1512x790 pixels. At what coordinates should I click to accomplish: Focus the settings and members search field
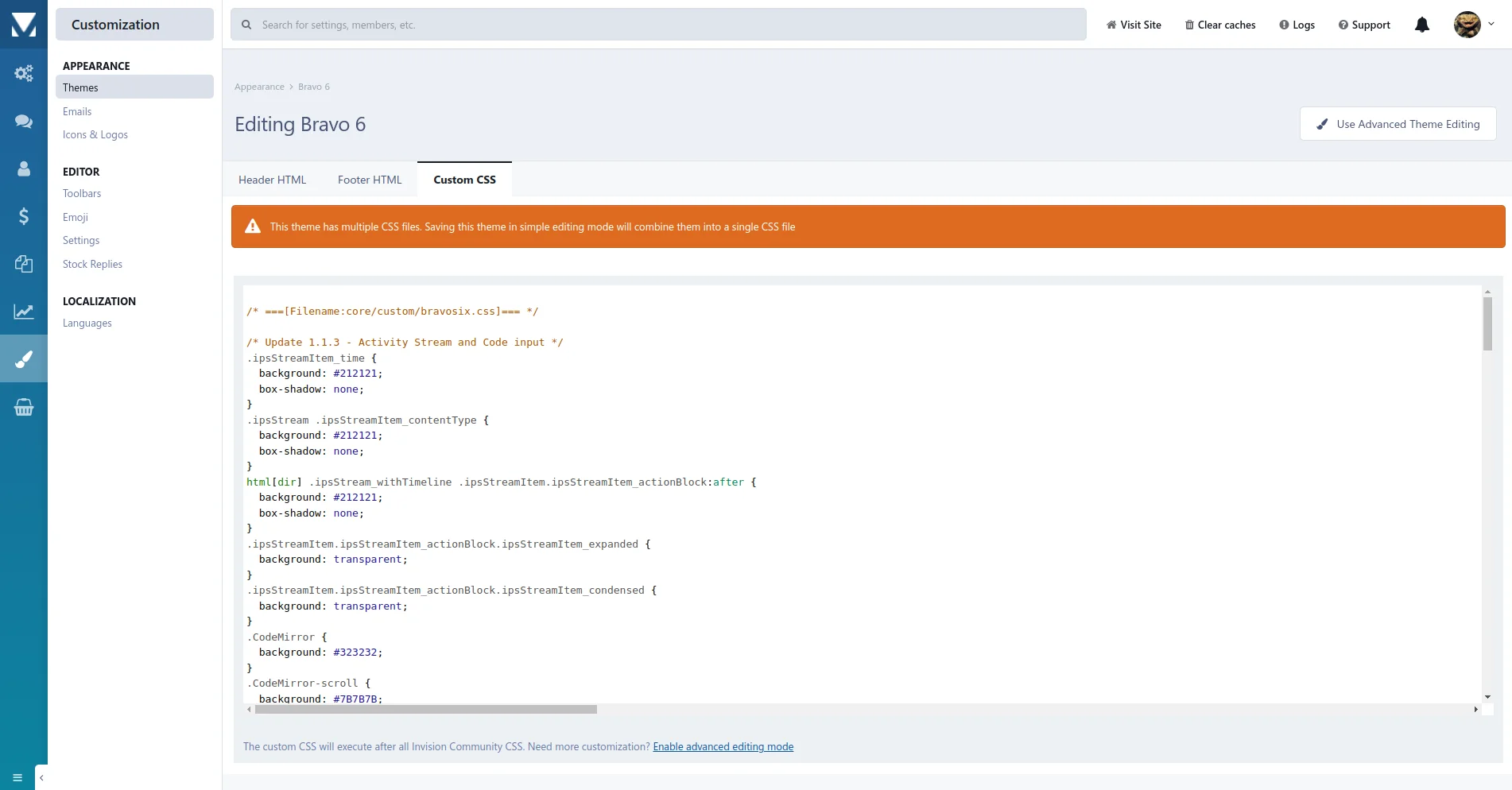[668, 25]
